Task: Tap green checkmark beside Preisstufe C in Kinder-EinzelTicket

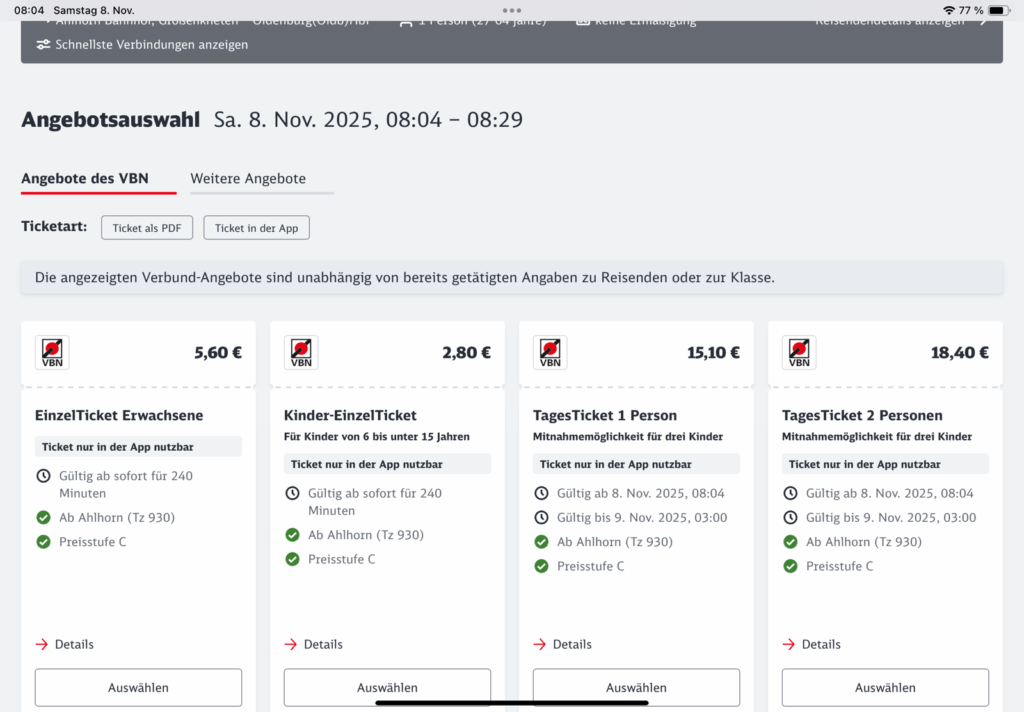Action: click(x=292, y=559)
